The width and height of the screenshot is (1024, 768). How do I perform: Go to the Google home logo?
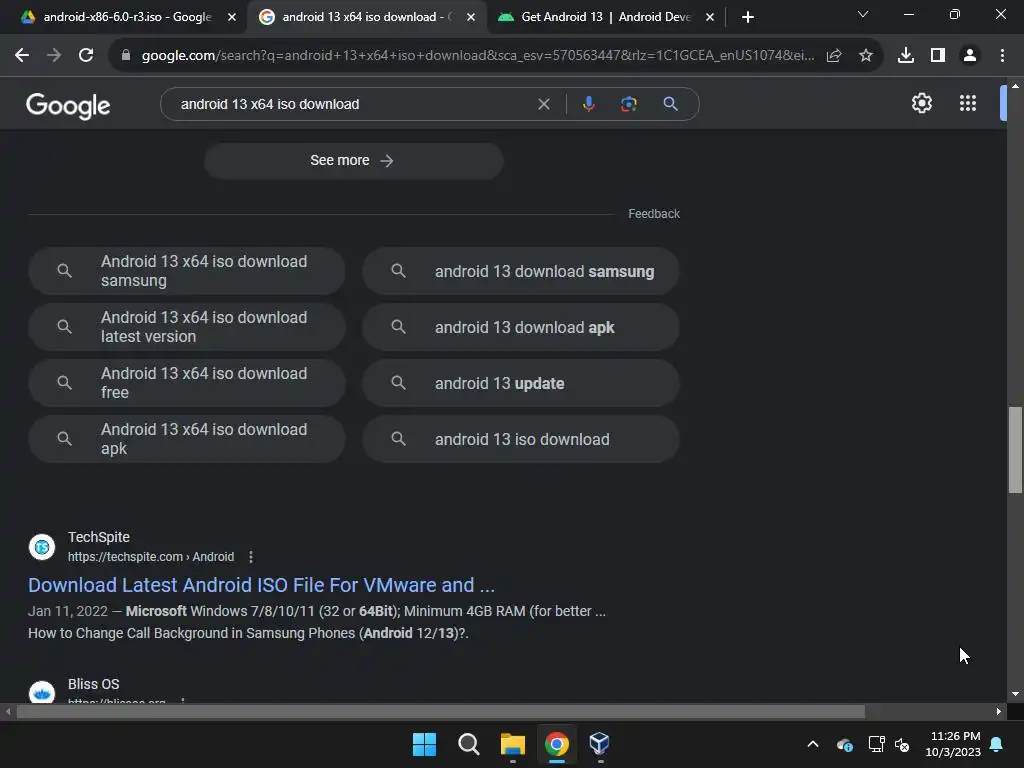(x=68, y=105)
